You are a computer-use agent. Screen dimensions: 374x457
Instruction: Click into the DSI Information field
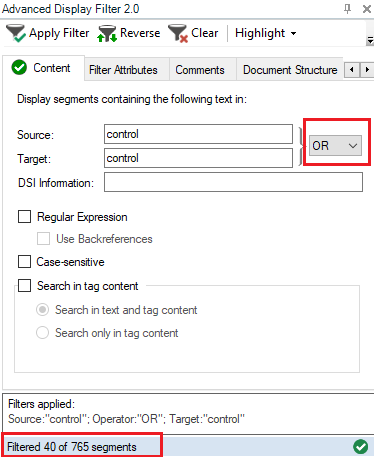coord(233,182)
